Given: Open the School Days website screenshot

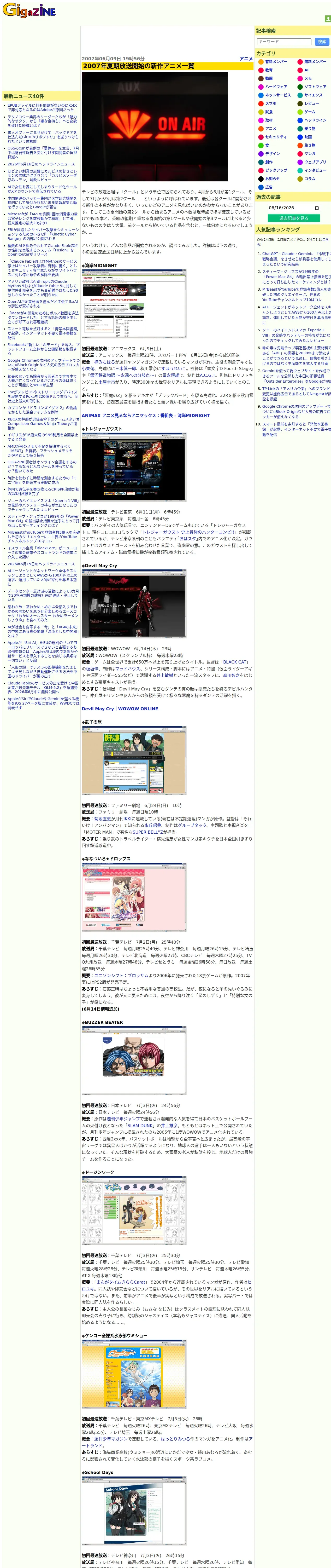Looking at the screenshot, I should pos(134,1511).
